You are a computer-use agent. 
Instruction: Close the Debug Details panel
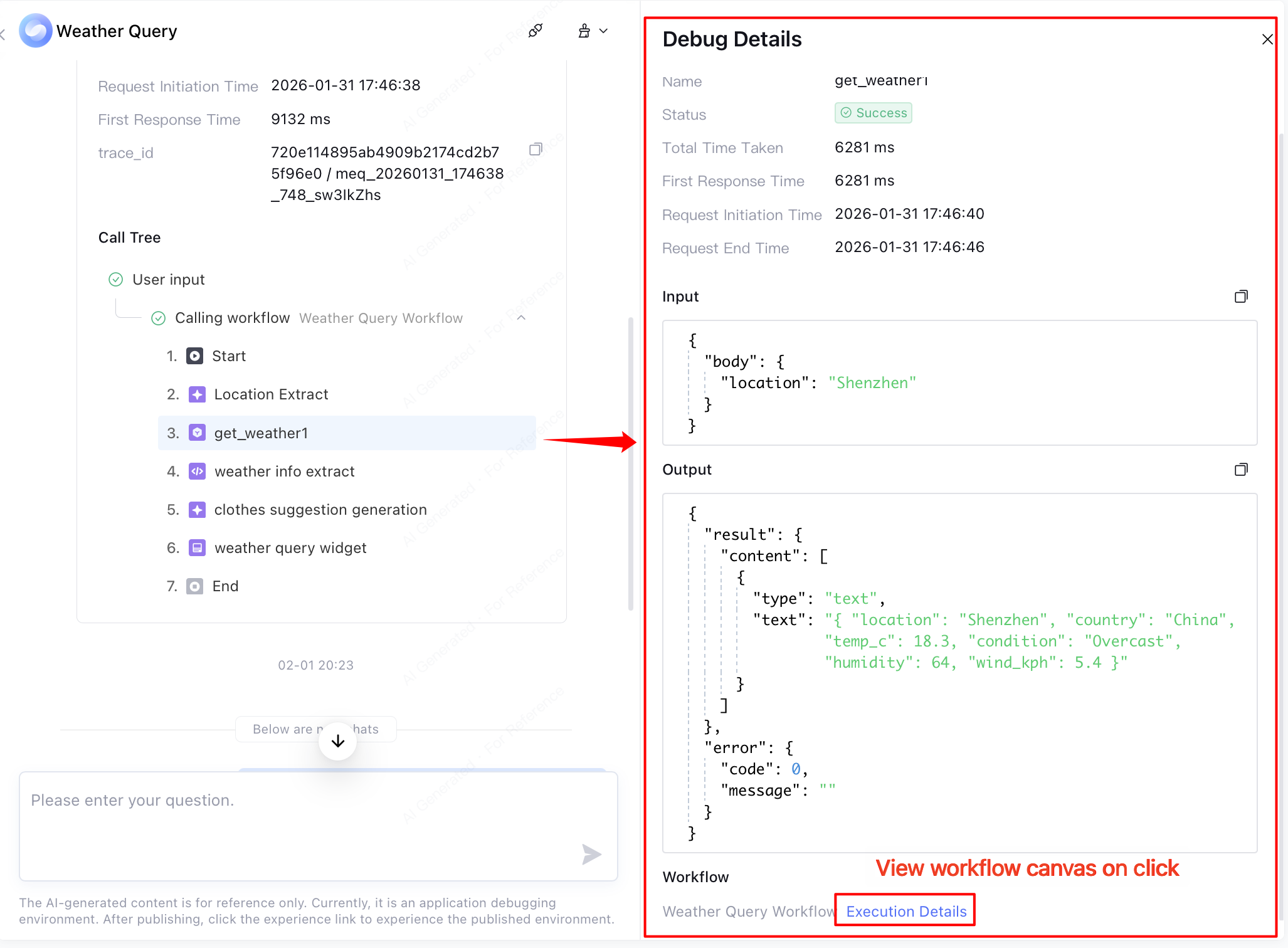(x=1267, y=39)
